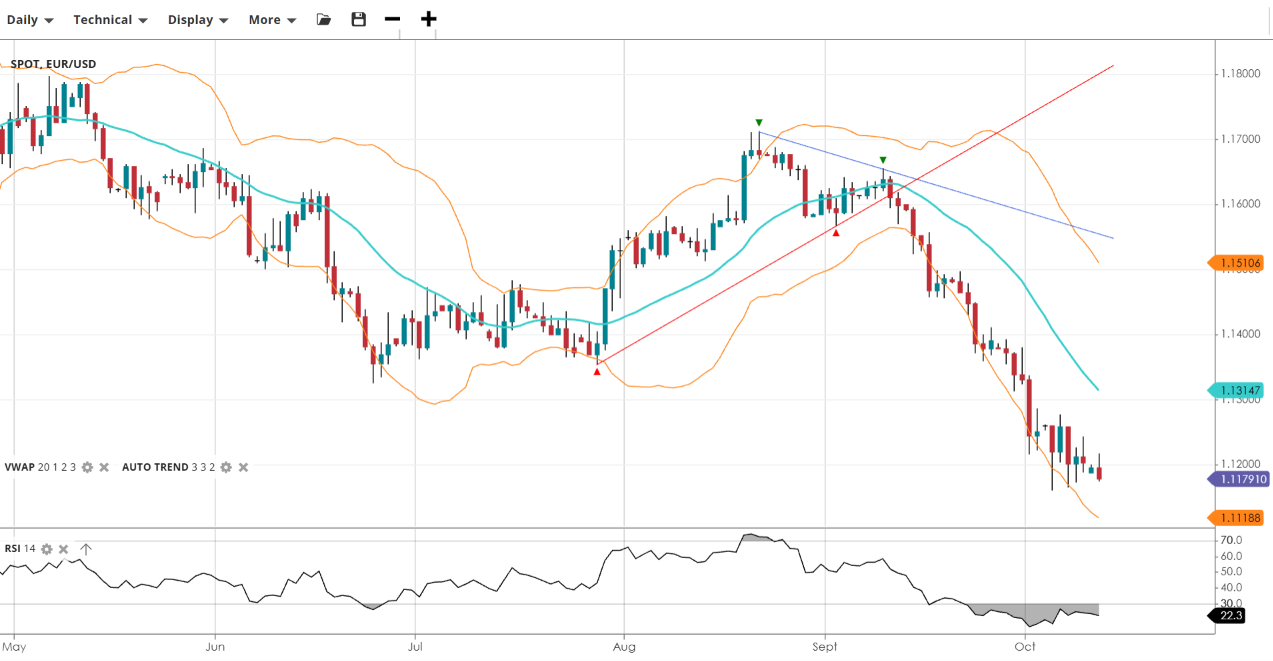Remove the AUTO TREND indicator

243,467
